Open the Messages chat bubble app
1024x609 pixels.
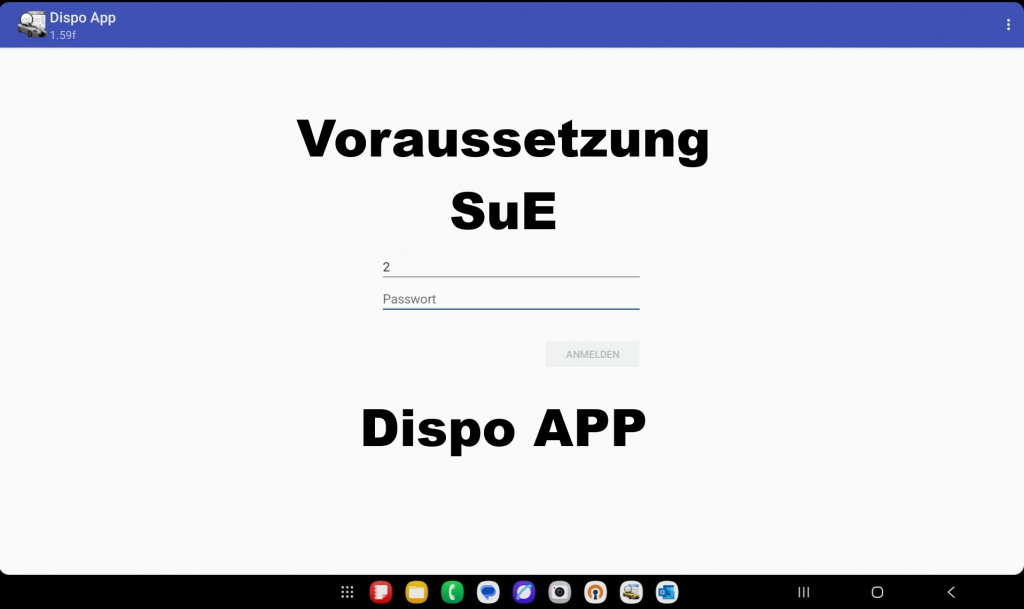click(x=488, y=592)
